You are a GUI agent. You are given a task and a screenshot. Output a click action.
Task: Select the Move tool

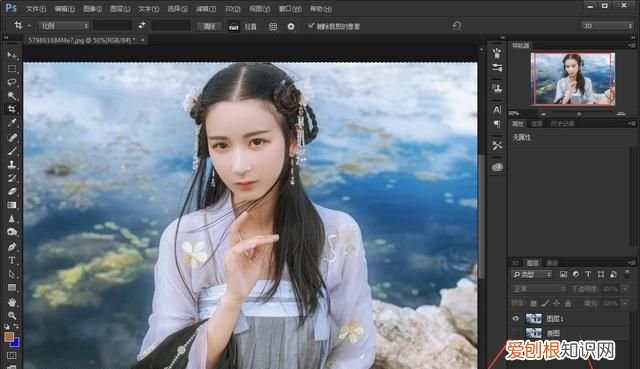click(12, 55)
